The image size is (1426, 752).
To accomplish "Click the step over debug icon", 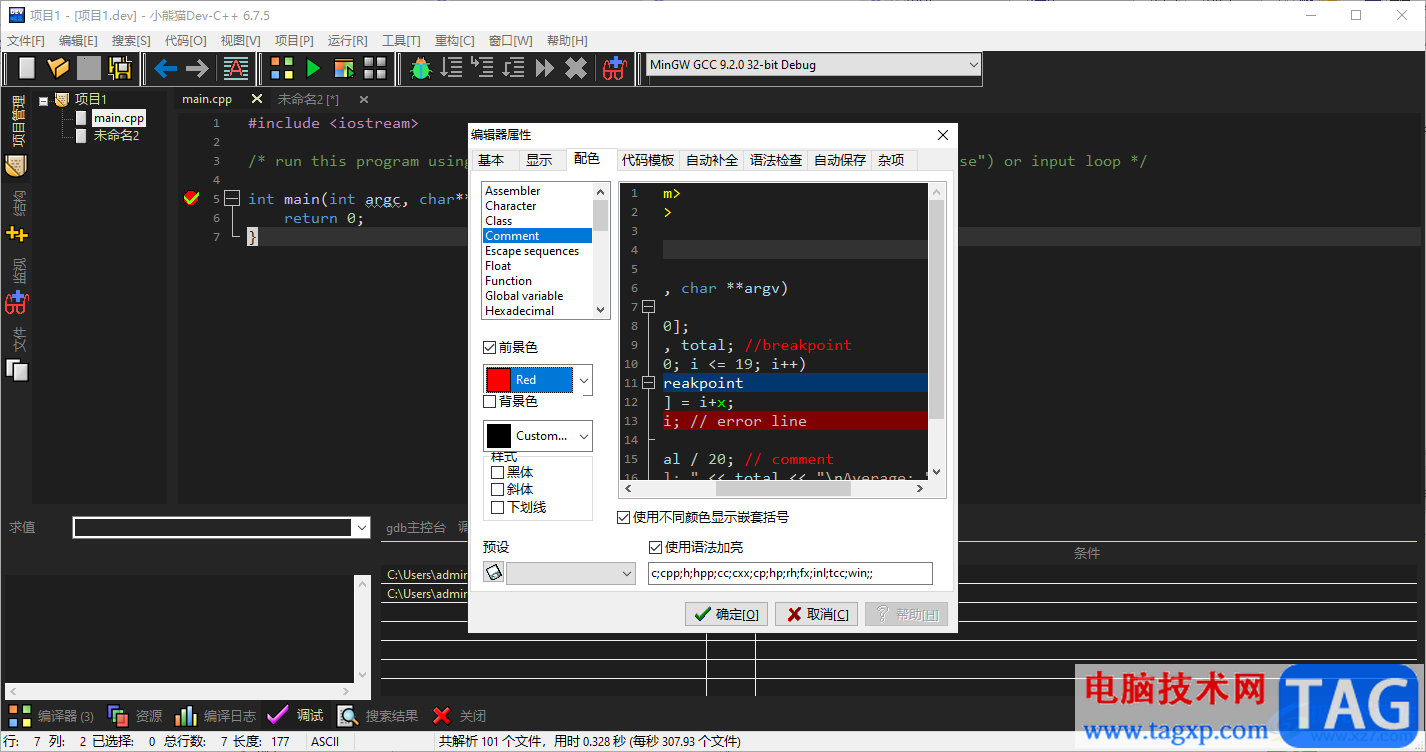I will click(x=452, y=68).
